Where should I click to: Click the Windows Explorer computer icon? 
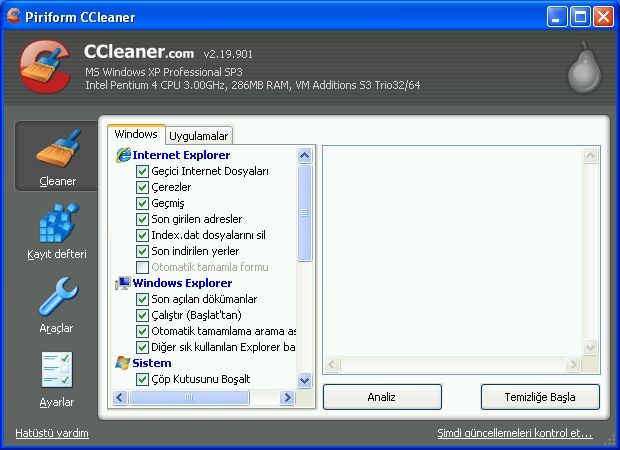[x=123, y=283]
